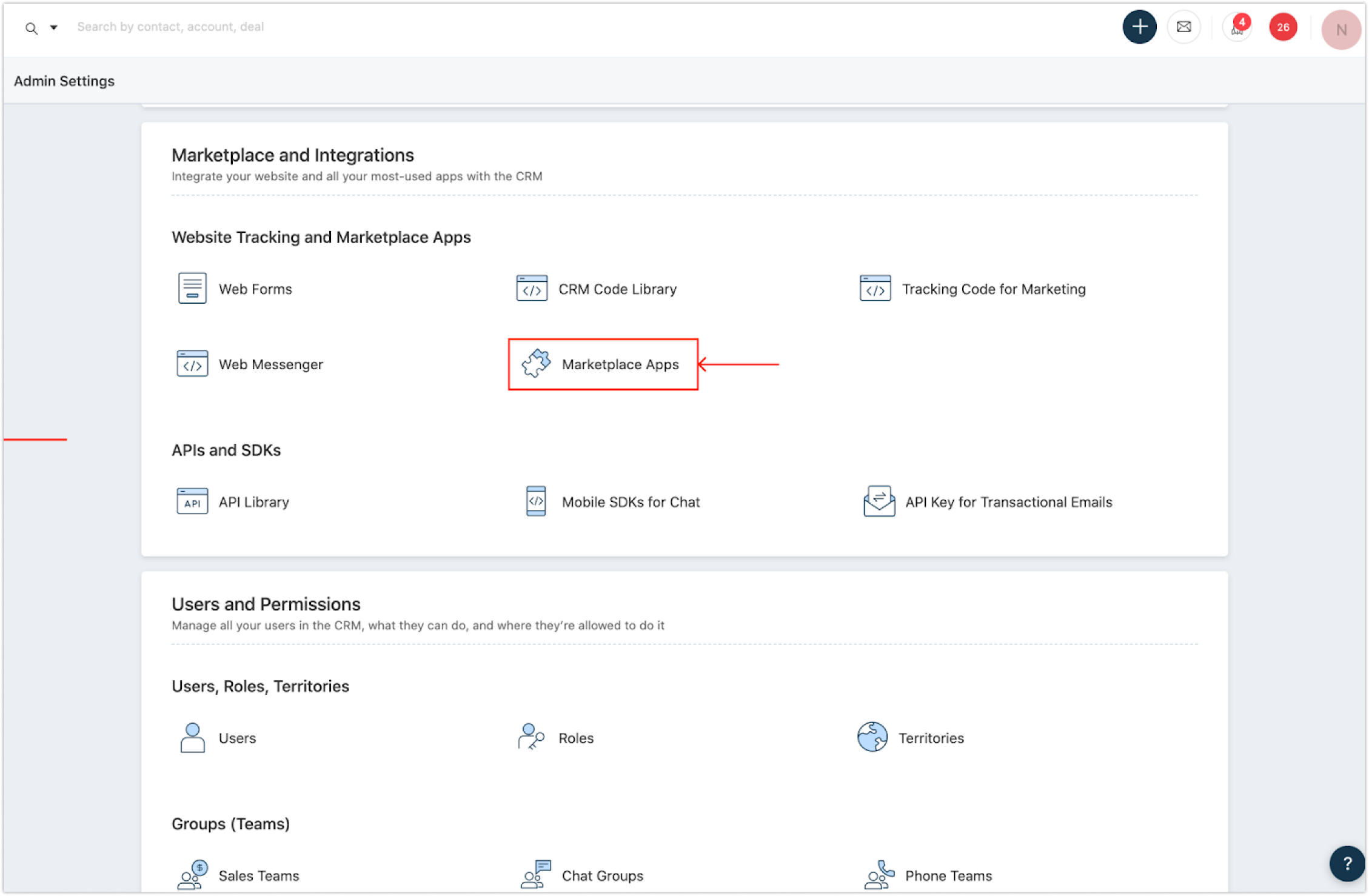Click the blue plus quick-add button
Image resolution: width=1369 pixels, height=896 pixels.
1139,27
